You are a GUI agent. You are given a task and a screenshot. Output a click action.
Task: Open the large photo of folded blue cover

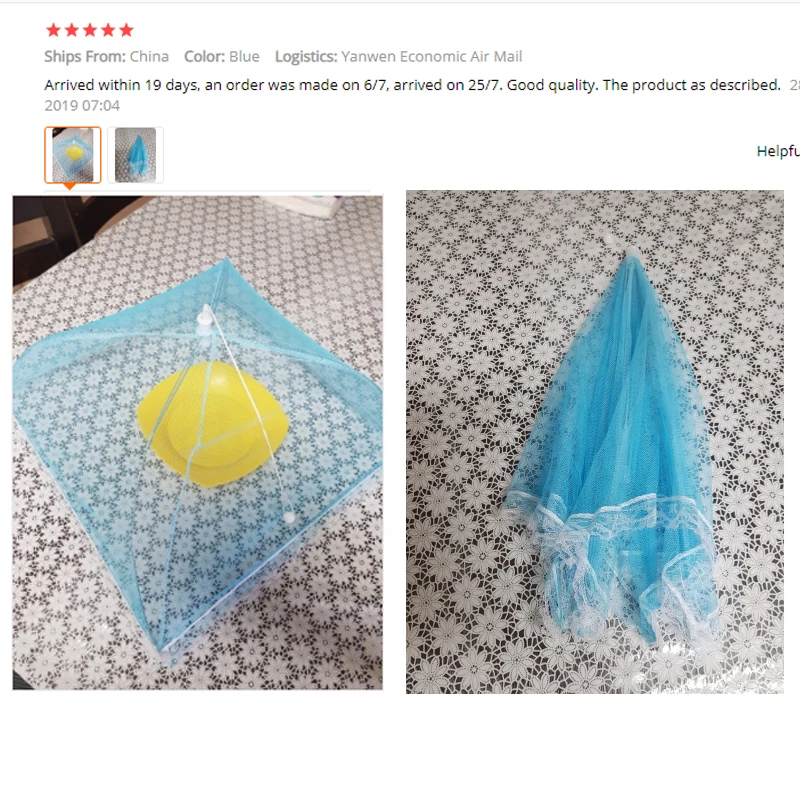pyautogui.click(x=594, y=442)
